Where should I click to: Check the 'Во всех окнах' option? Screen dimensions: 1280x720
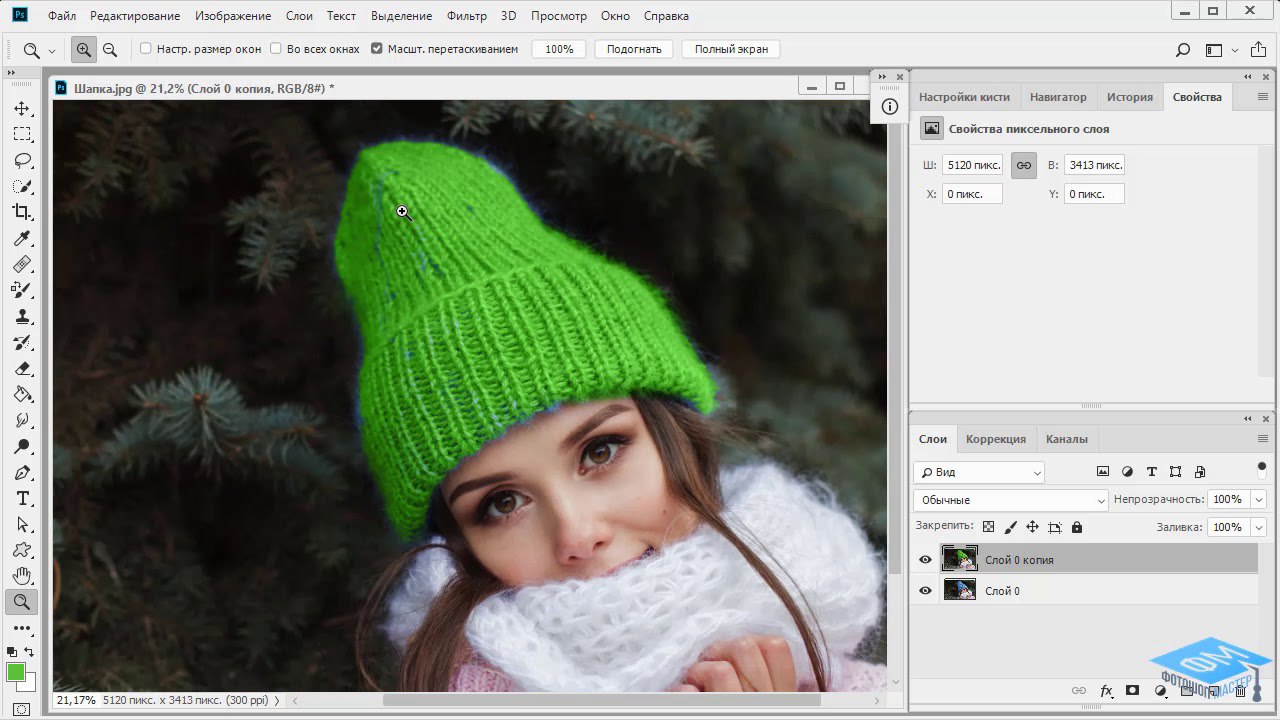click(276, 49)
